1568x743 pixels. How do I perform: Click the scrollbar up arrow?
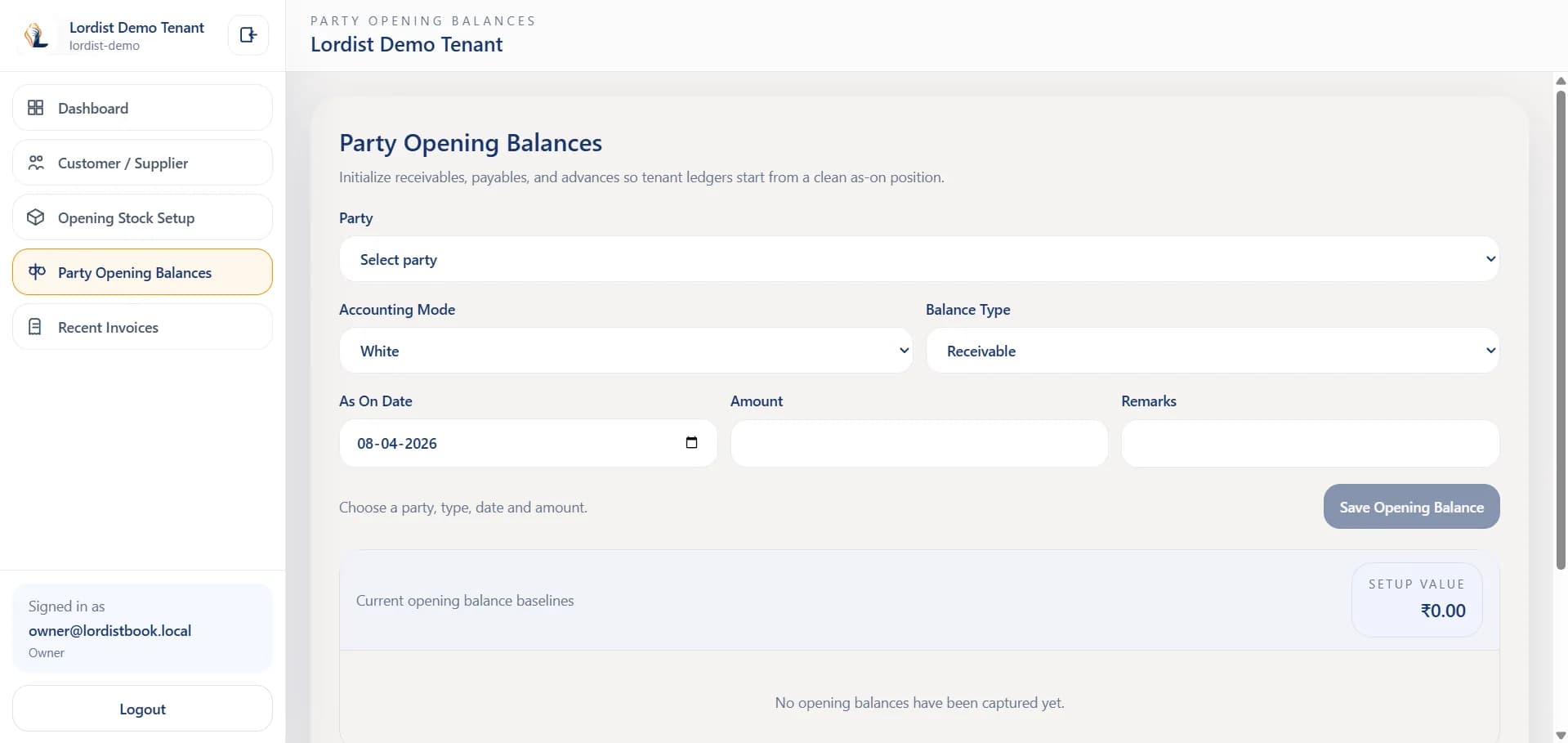[1561, 81]
